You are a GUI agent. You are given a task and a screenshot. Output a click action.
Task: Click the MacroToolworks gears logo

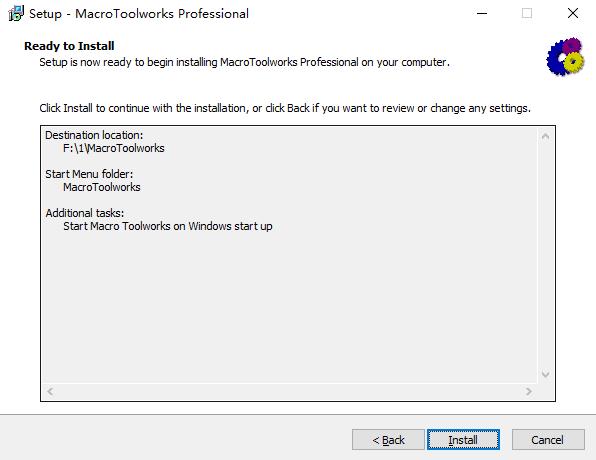tap(566, 57)
